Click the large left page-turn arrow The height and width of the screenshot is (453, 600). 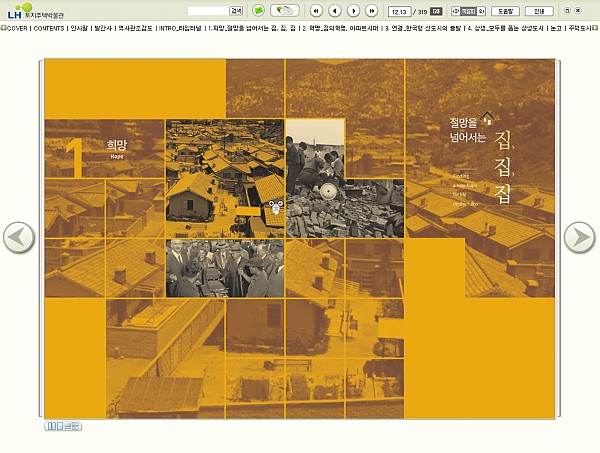(19, 237)
